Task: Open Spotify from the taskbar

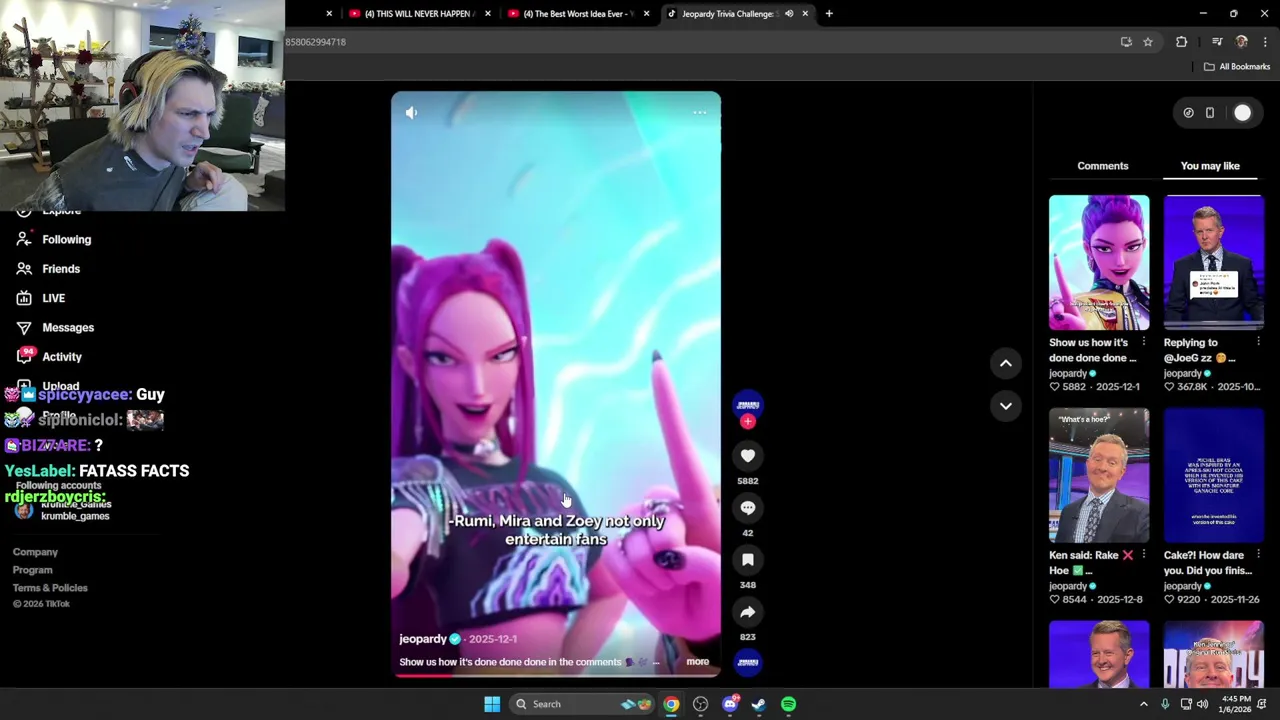Action: [x=789, y=704]
